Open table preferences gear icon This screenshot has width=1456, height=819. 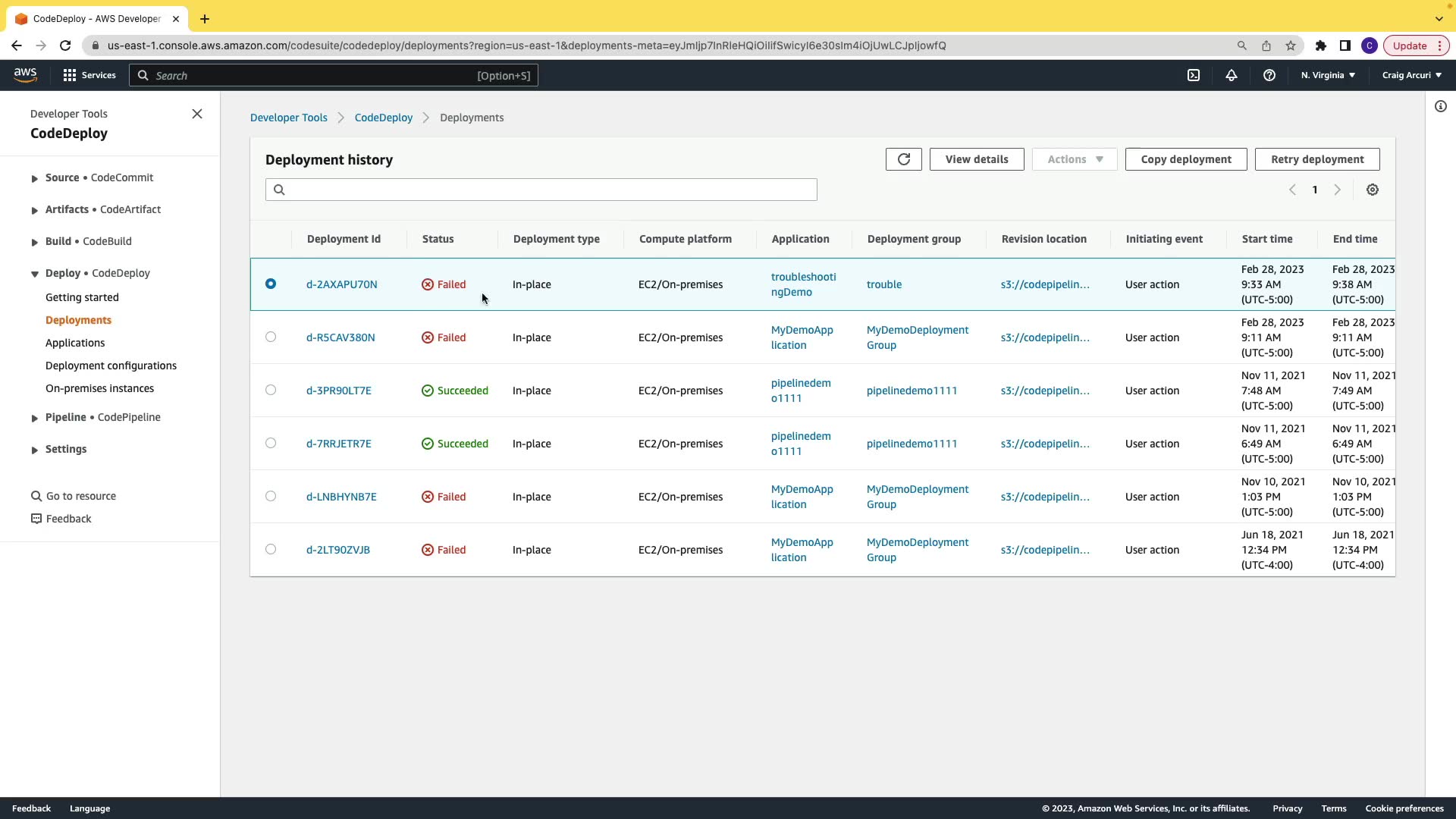(1372, 190)
